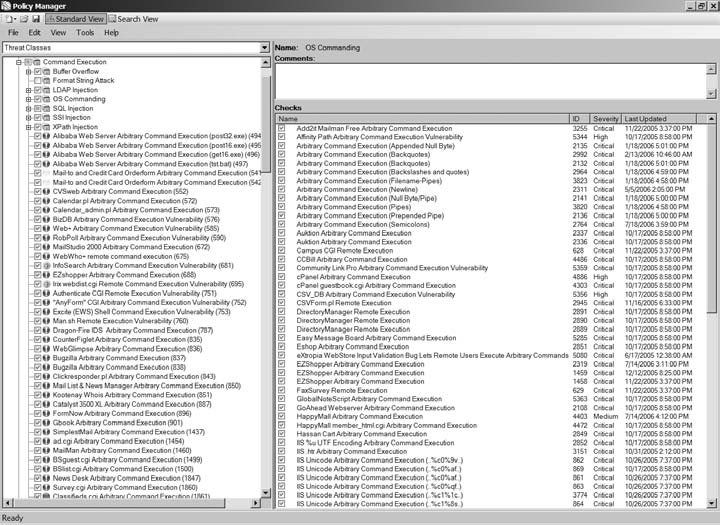Click globe icon for Bugzilla entry (837)
This screenshot has height=525, width=720.
point(46,358)
